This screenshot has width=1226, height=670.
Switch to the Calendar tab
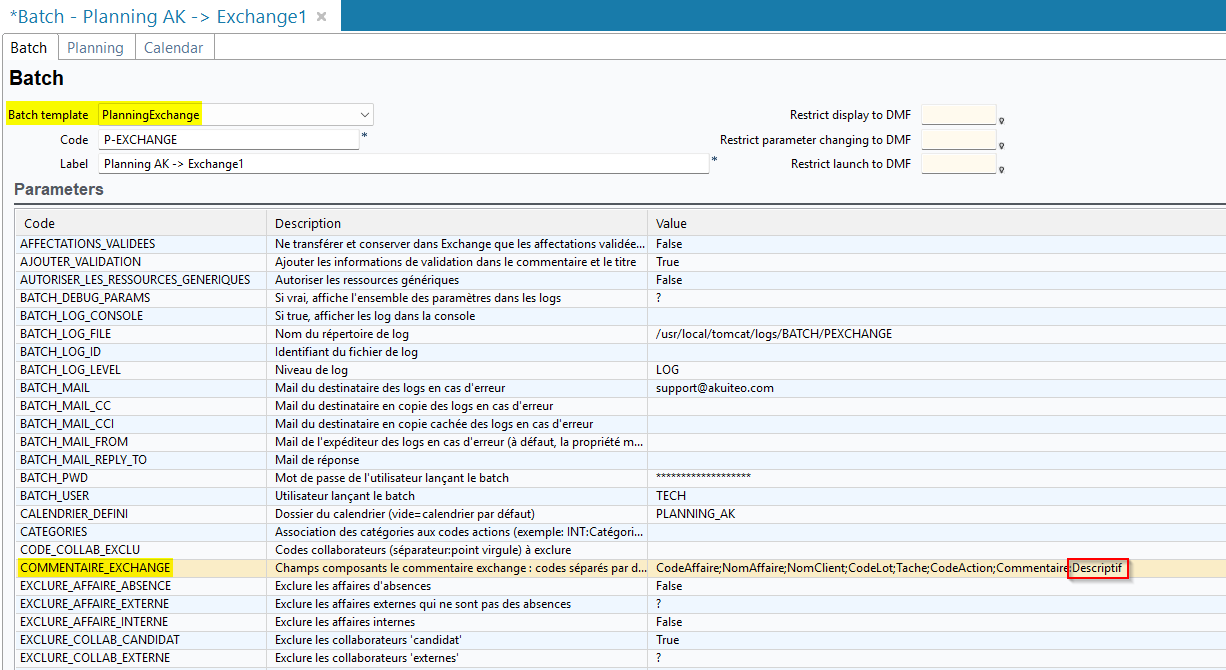coord(173,48)
